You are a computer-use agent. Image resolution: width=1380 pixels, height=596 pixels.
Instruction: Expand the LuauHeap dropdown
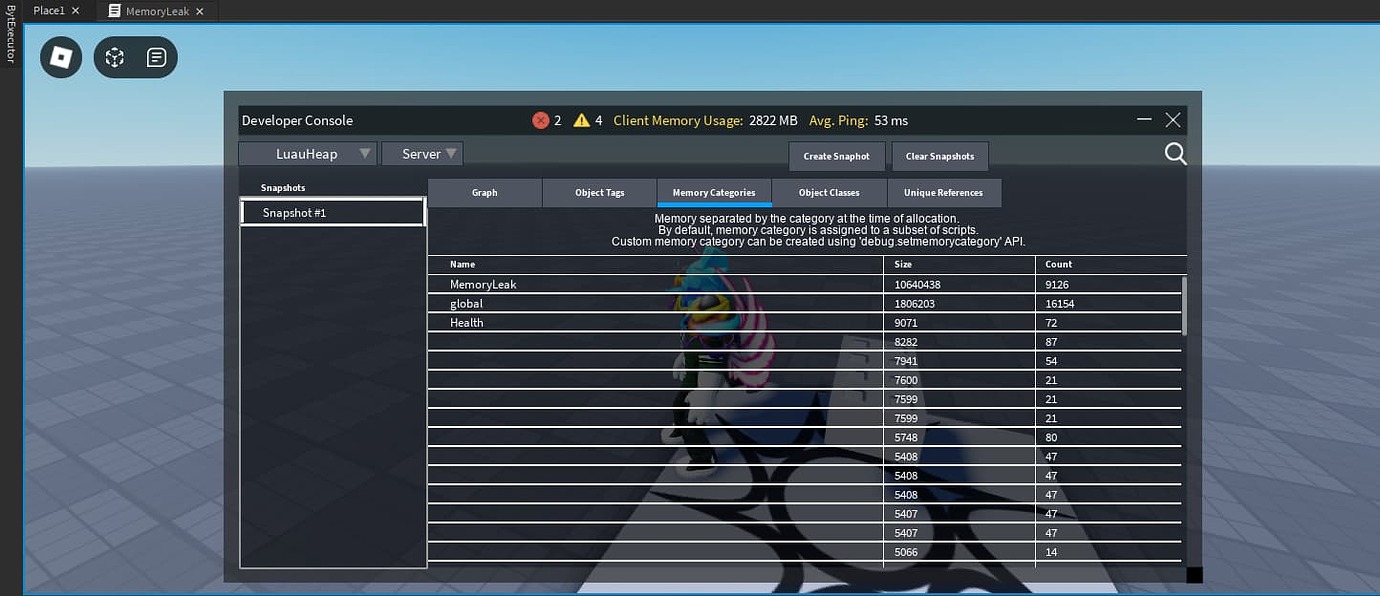[x=308, y=153]
